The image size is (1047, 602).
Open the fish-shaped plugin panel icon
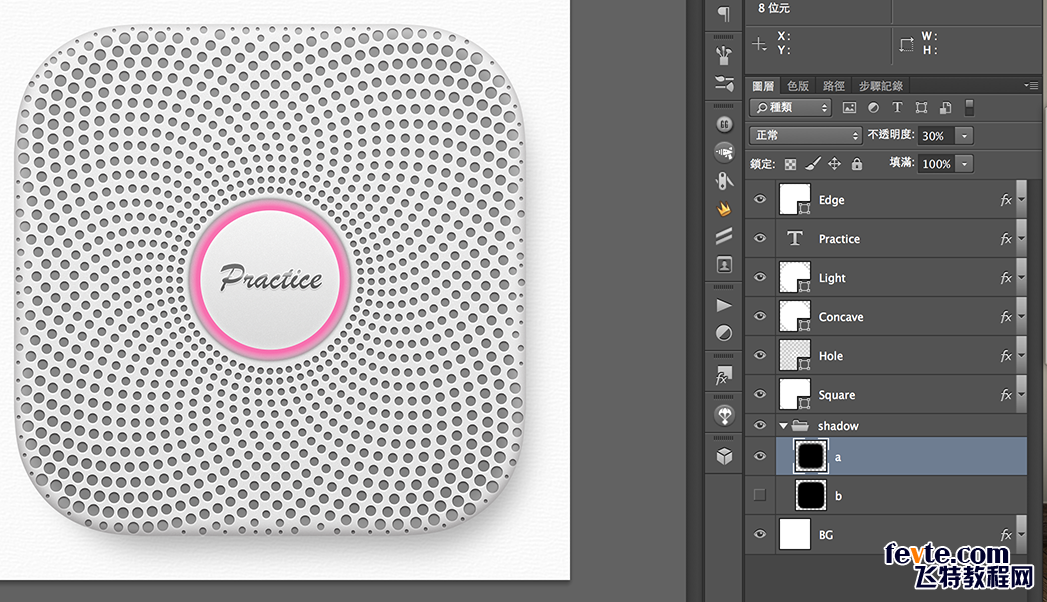(724, 152)
